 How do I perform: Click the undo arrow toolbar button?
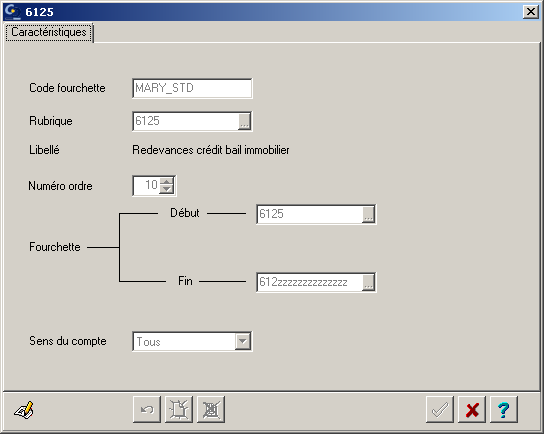coord(147,410)
